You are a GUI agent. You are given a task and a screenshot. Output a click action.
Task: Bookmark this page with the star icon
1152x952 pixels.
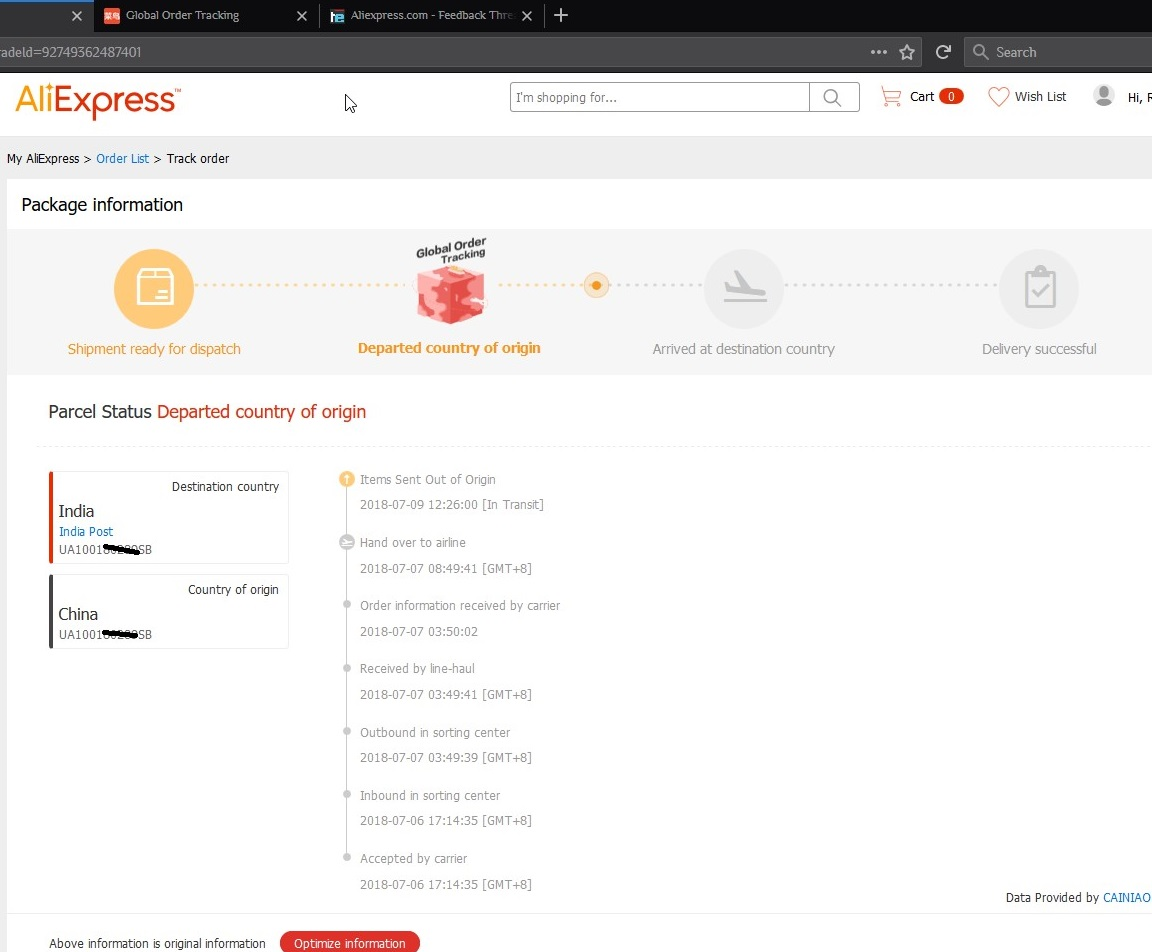(907, 52)
